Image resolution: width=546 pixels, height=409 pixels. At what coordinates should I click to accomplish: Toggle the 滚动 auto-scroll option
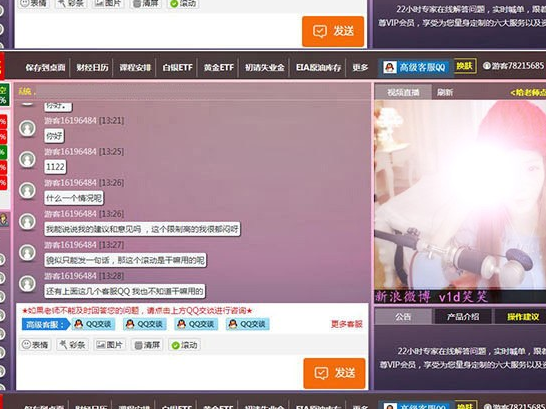point(185,345)
